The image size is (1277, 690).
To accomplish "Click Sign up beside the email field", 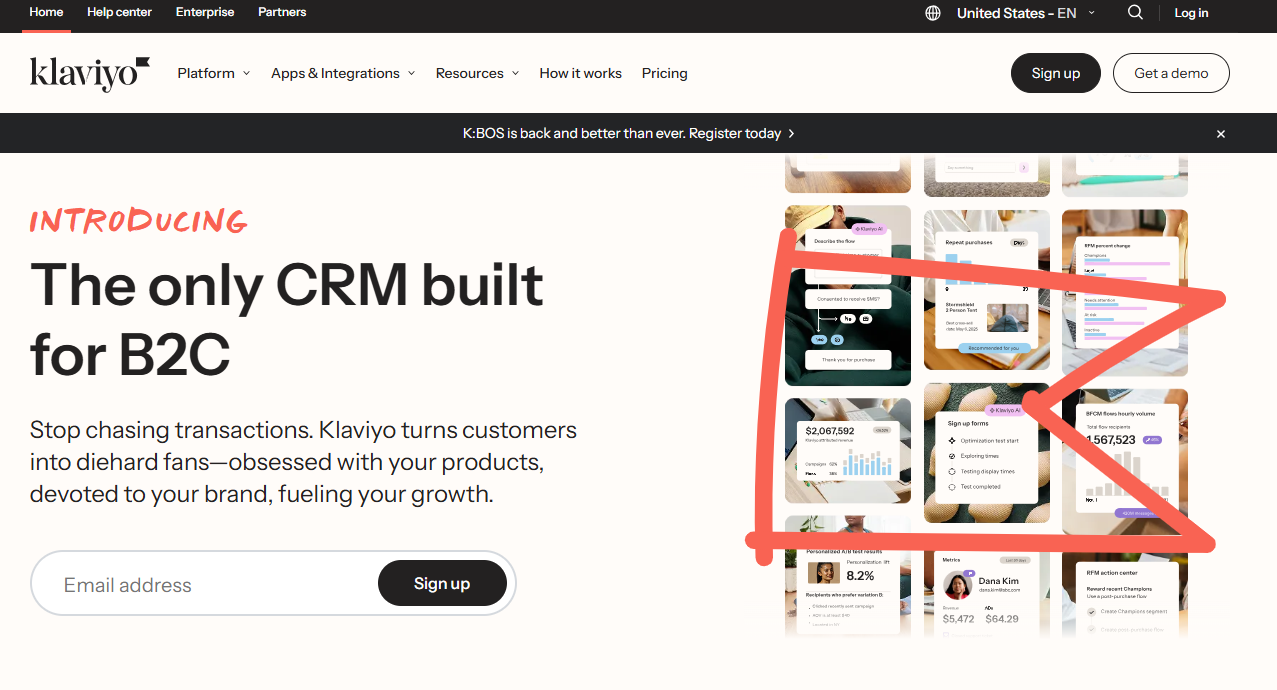I will tap(442, 583).
